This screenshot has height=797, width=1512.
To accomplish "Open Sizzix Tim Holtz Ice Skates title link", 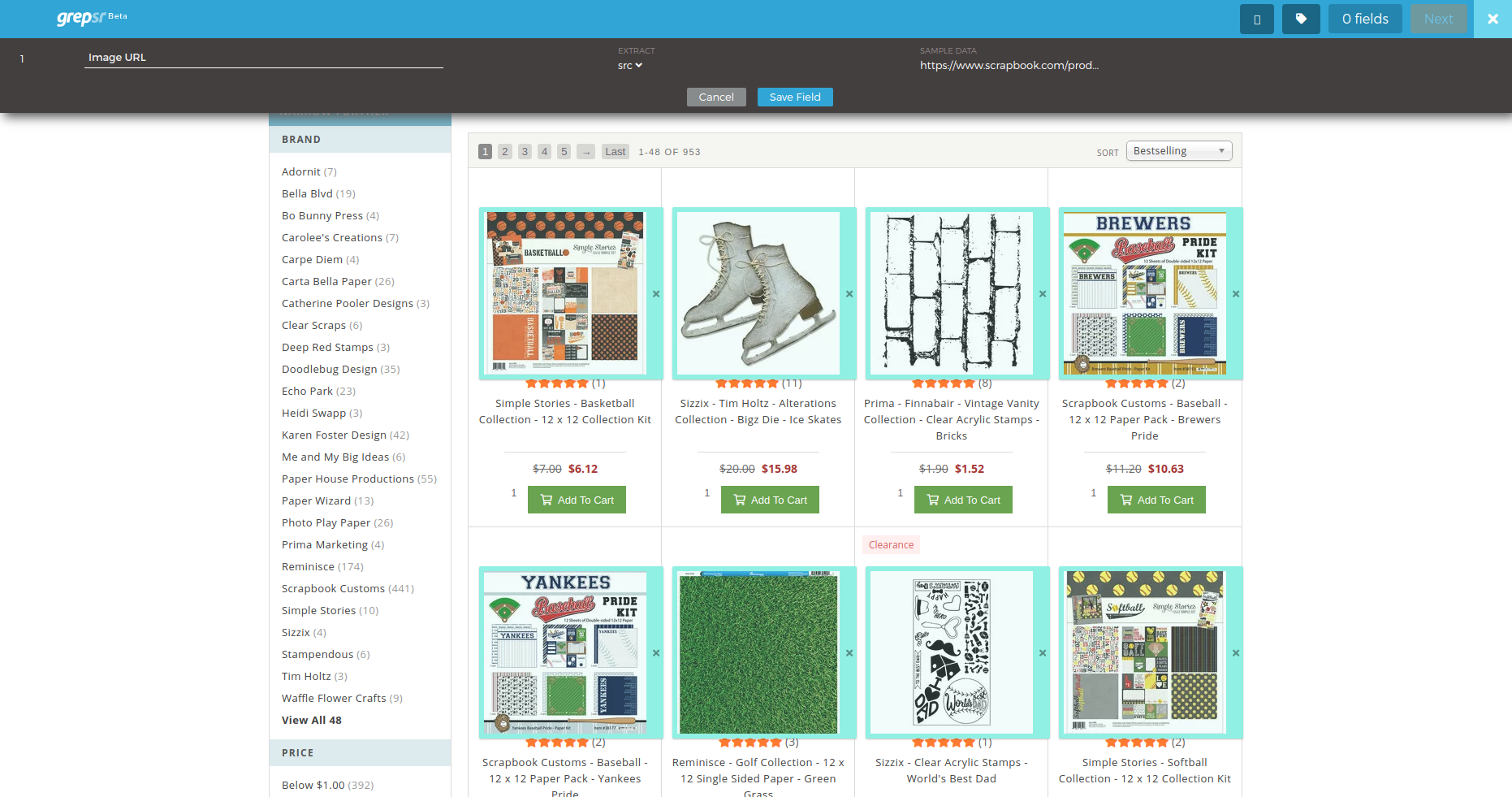I will pyautogui.click(x=758, y=412).
